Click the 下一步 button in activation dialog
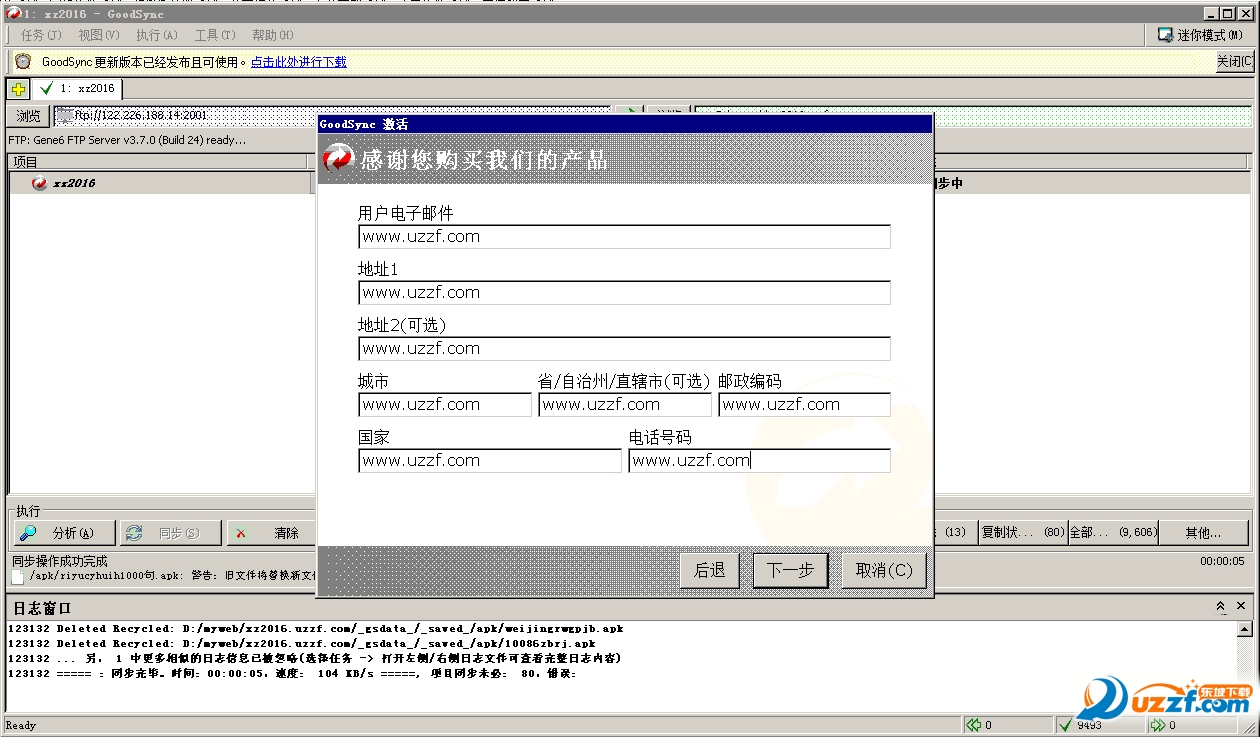Screen dimensions: 1260x737 point(790,571)
